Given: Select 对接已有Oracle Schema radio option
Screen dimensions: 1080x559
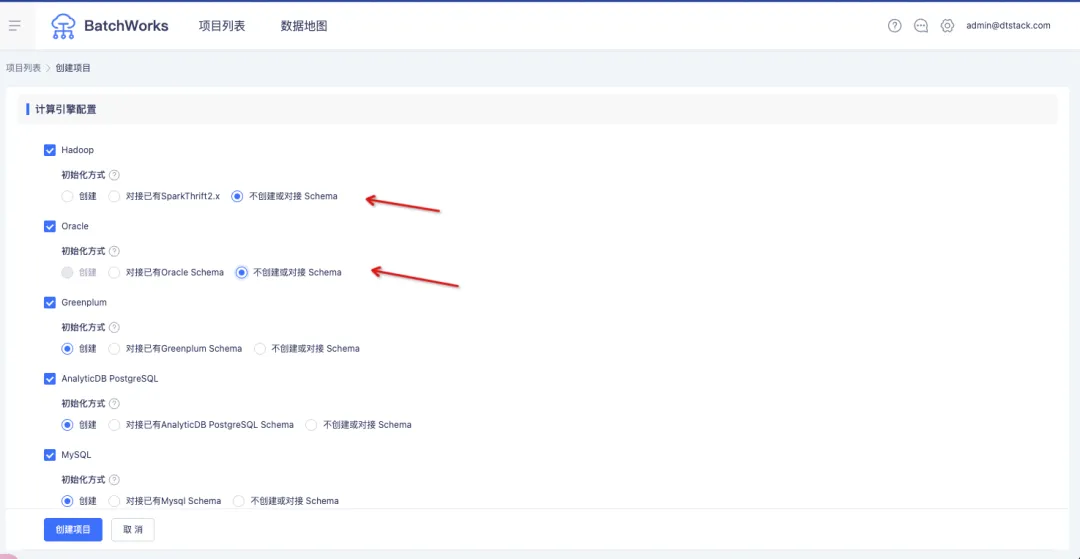Looking at the screenshot, I should click(x=114, y=273).
